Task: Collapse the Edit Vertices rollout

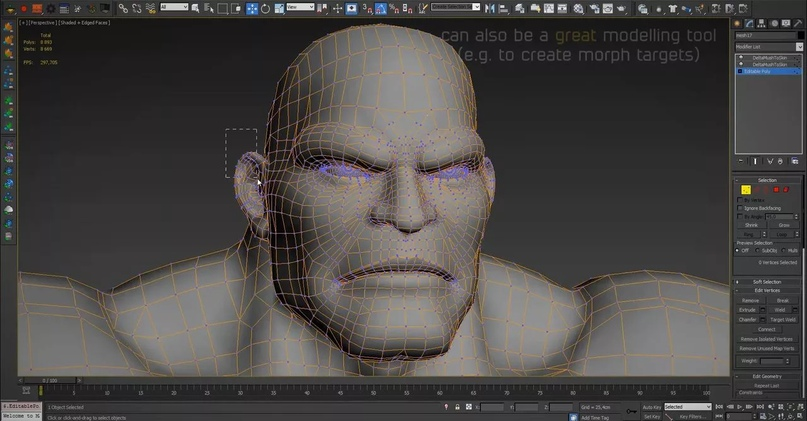Action: click(767, 290)
